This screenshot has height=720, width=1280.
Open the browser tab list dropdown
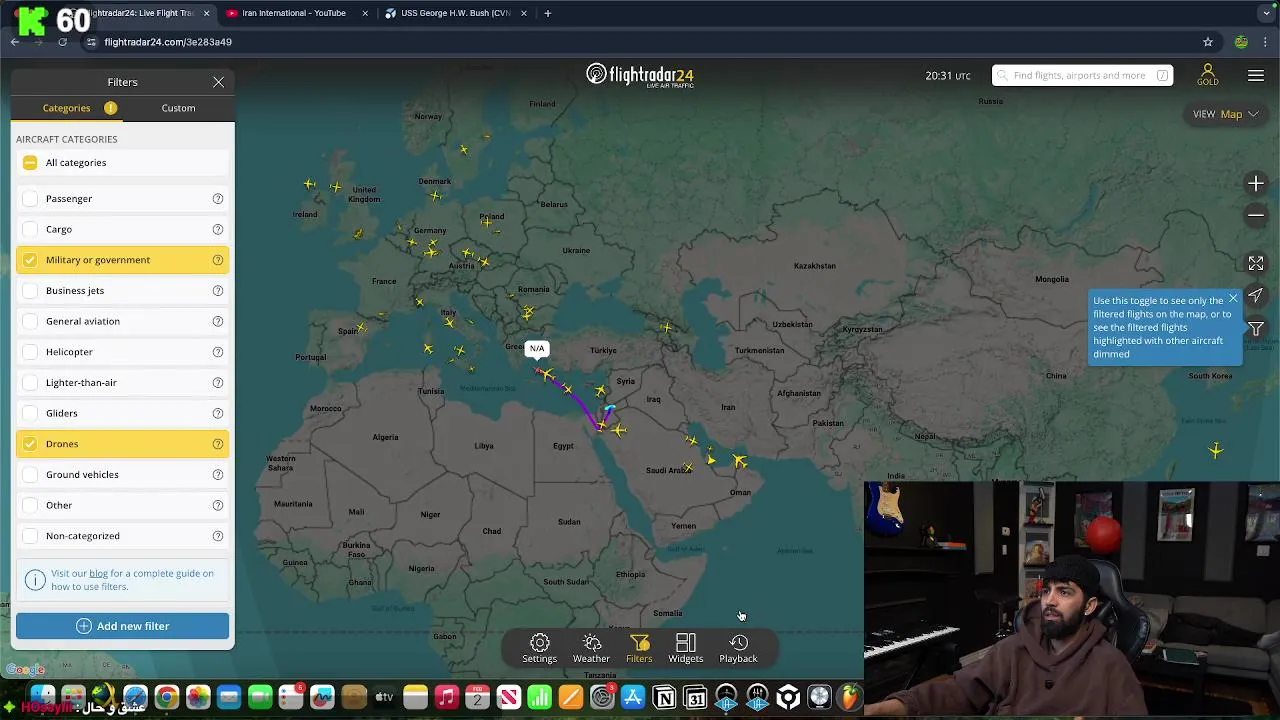pos(1268,13)
